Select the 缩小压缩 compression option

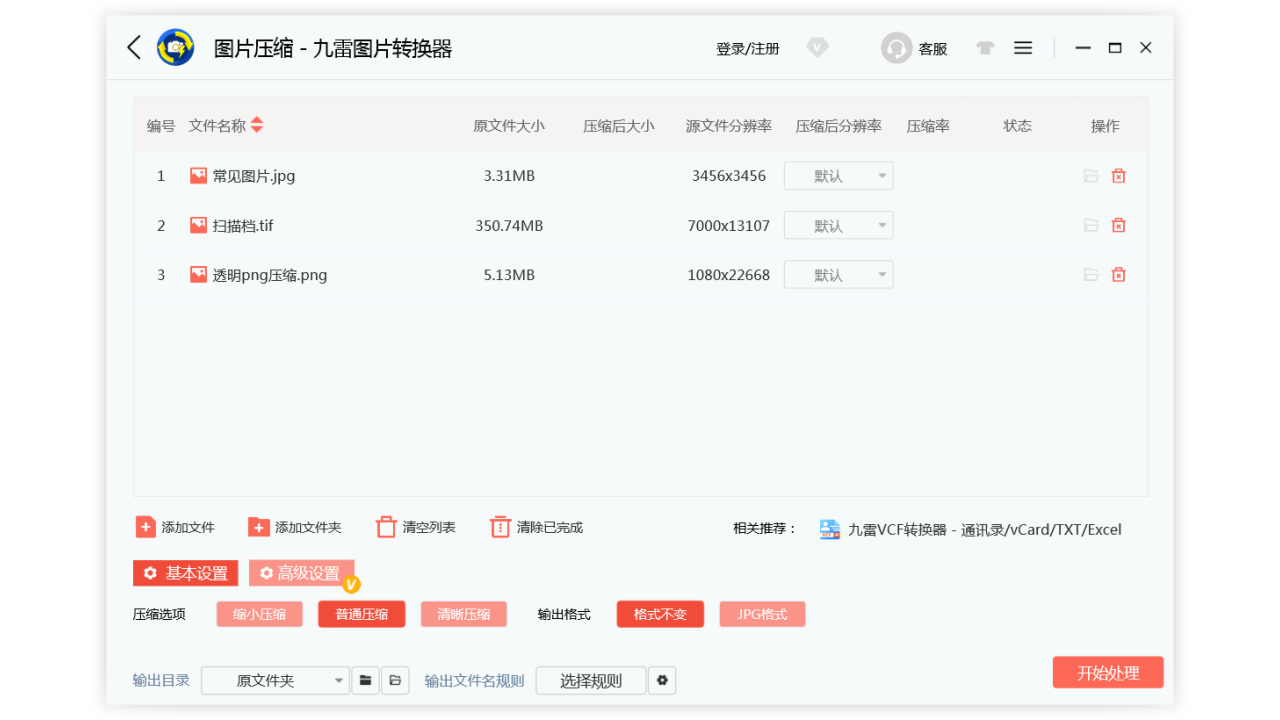259,613
